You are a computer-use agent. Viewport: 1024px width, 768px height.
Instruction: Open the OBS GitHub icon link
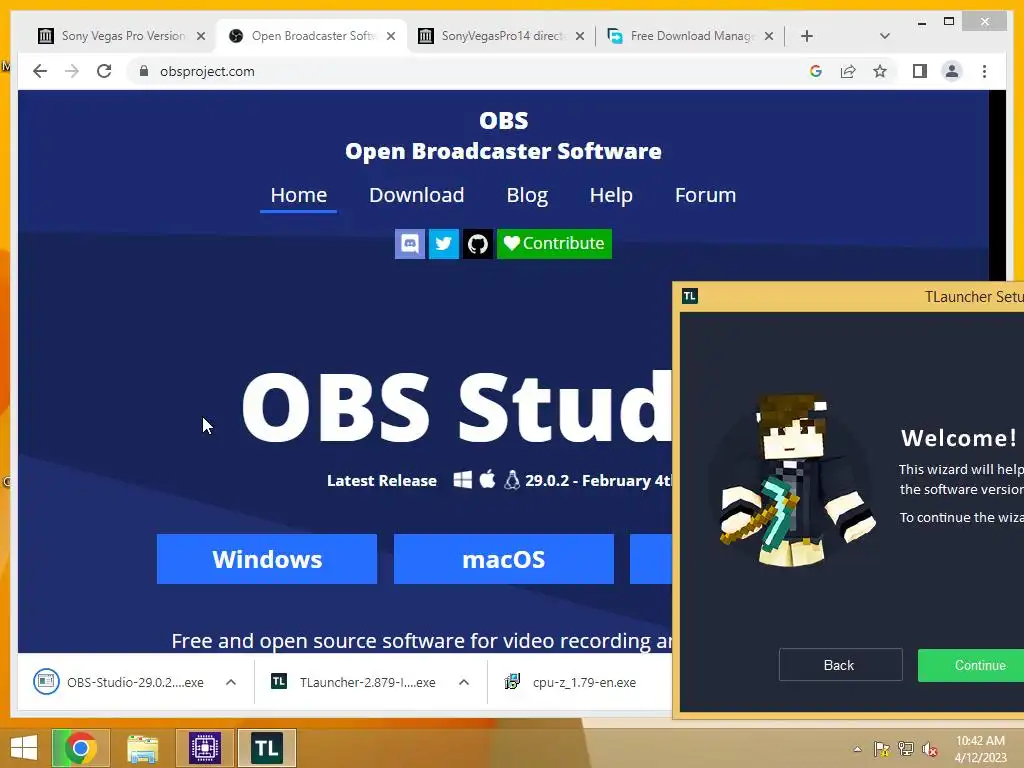point(477,244)
